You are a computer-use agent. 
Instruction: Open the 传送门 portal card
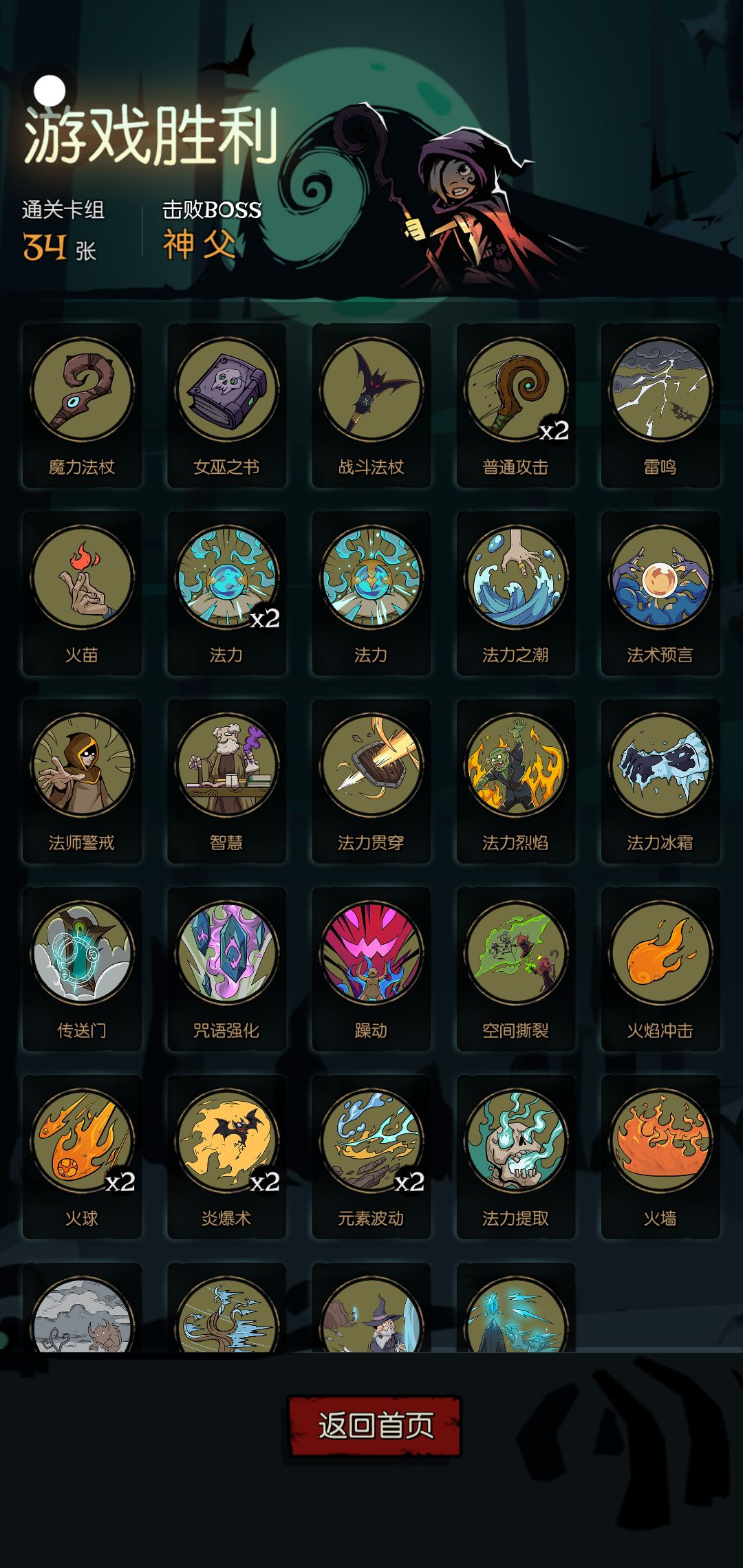pos(82,969)
